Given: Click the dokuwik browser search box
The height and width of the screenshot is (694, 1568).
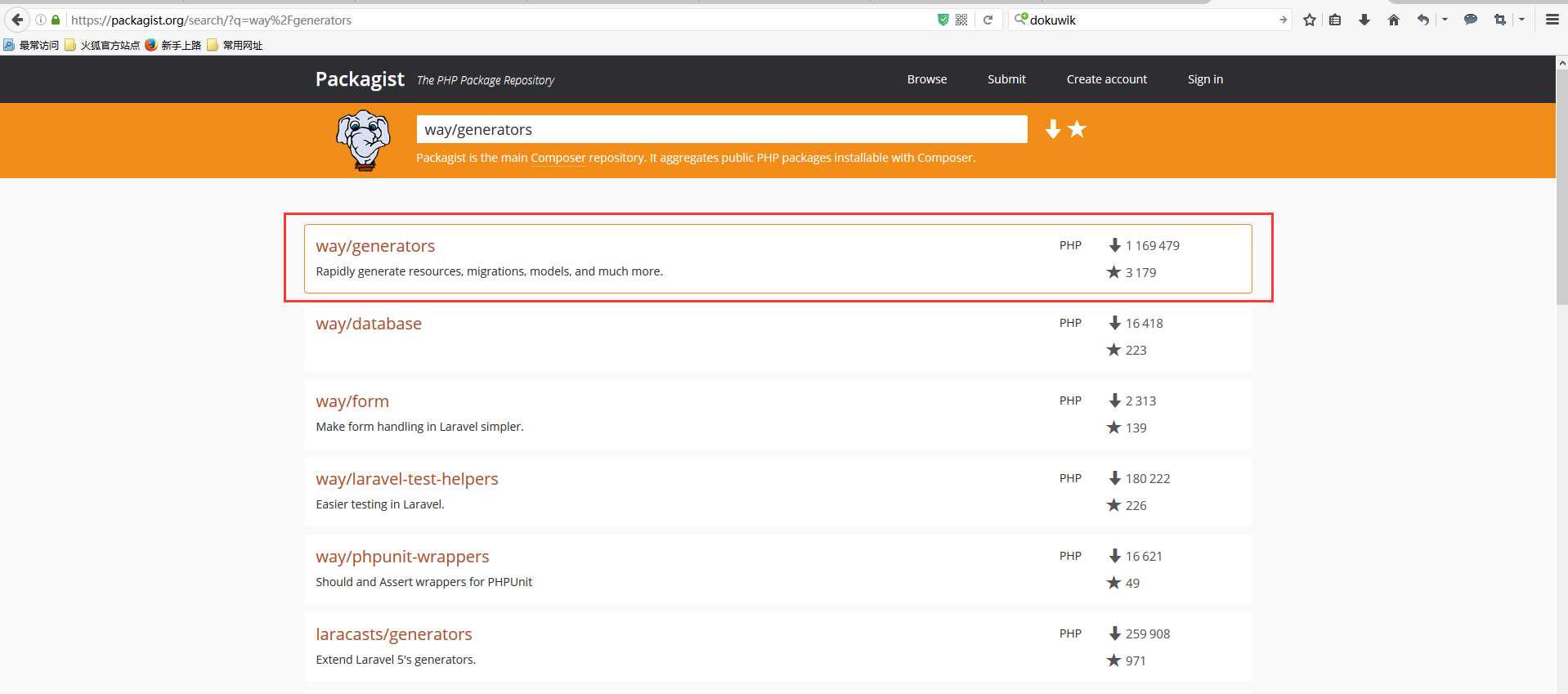Looking at the screenshot, I should click(1151, 20).
